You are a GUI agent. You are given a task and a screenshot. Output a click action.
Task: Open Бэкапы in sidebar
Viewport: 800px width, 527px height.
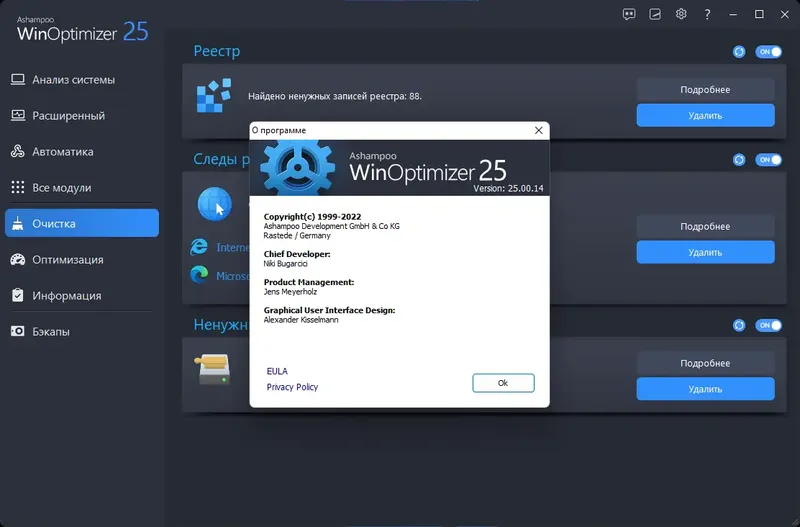82,331
